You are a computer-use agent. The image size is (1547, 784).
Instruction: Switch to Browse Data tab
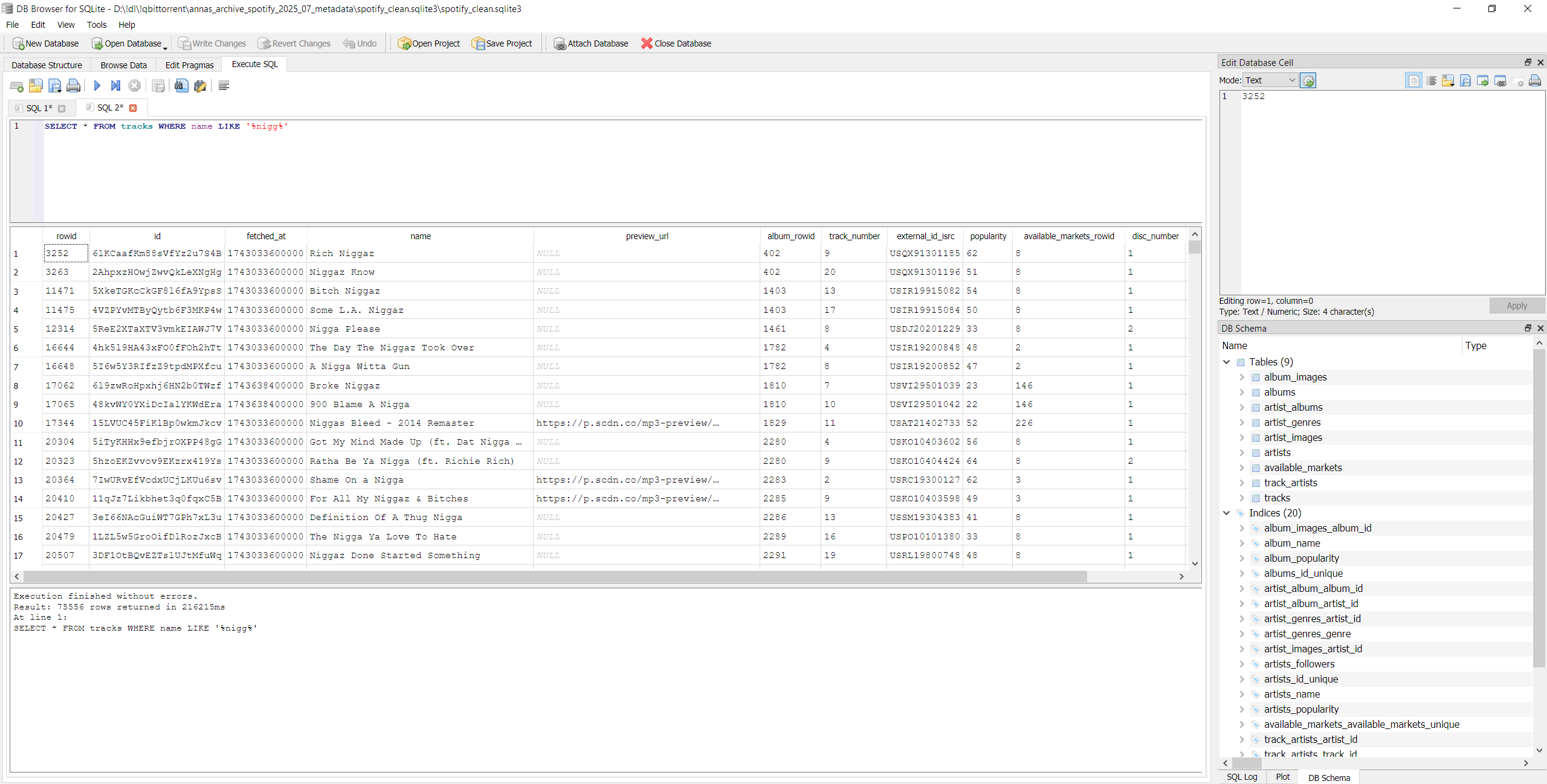point(123,65)
